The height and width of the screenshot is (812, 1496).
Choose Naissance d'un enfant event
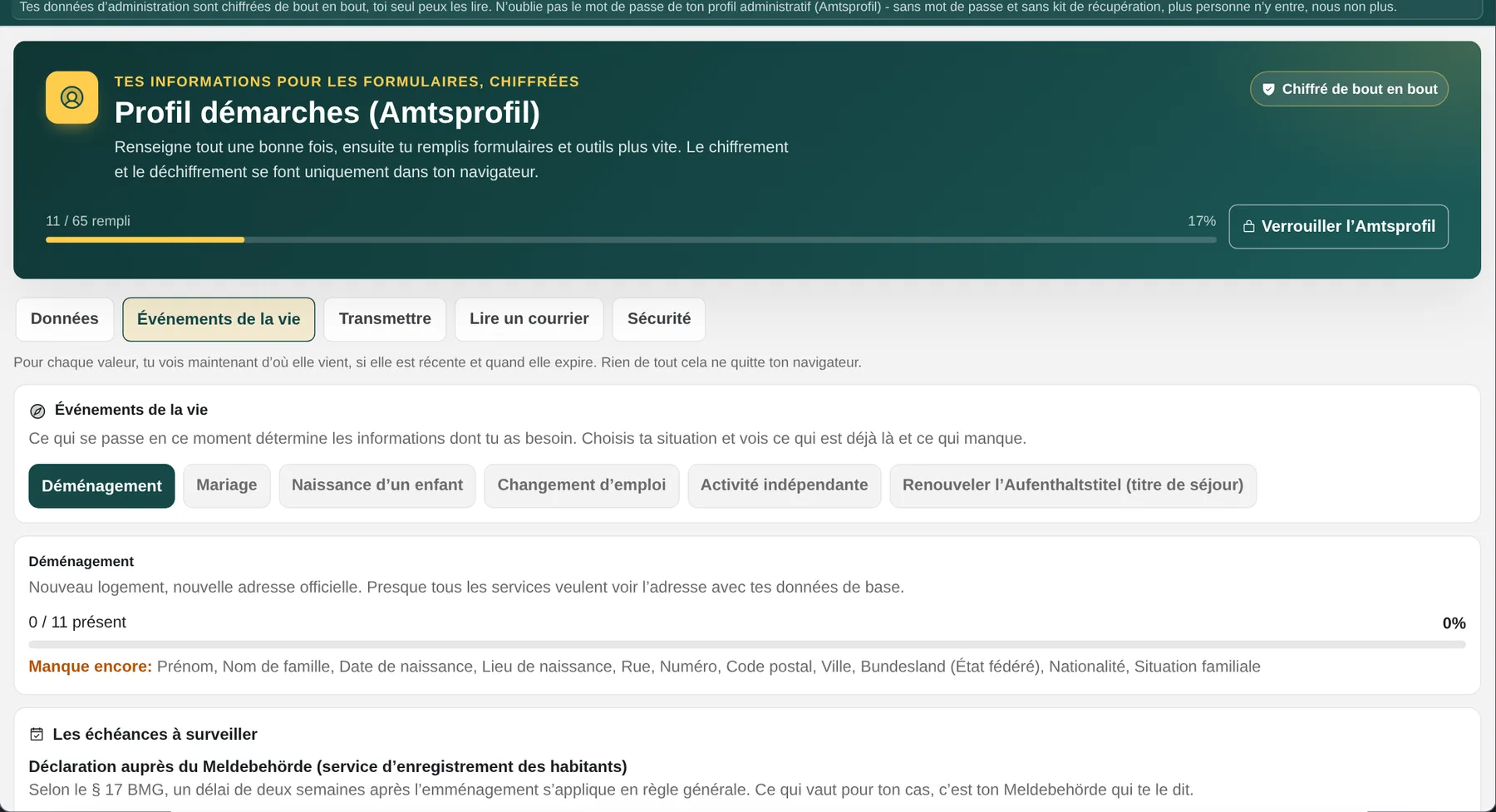pos(377,485)
